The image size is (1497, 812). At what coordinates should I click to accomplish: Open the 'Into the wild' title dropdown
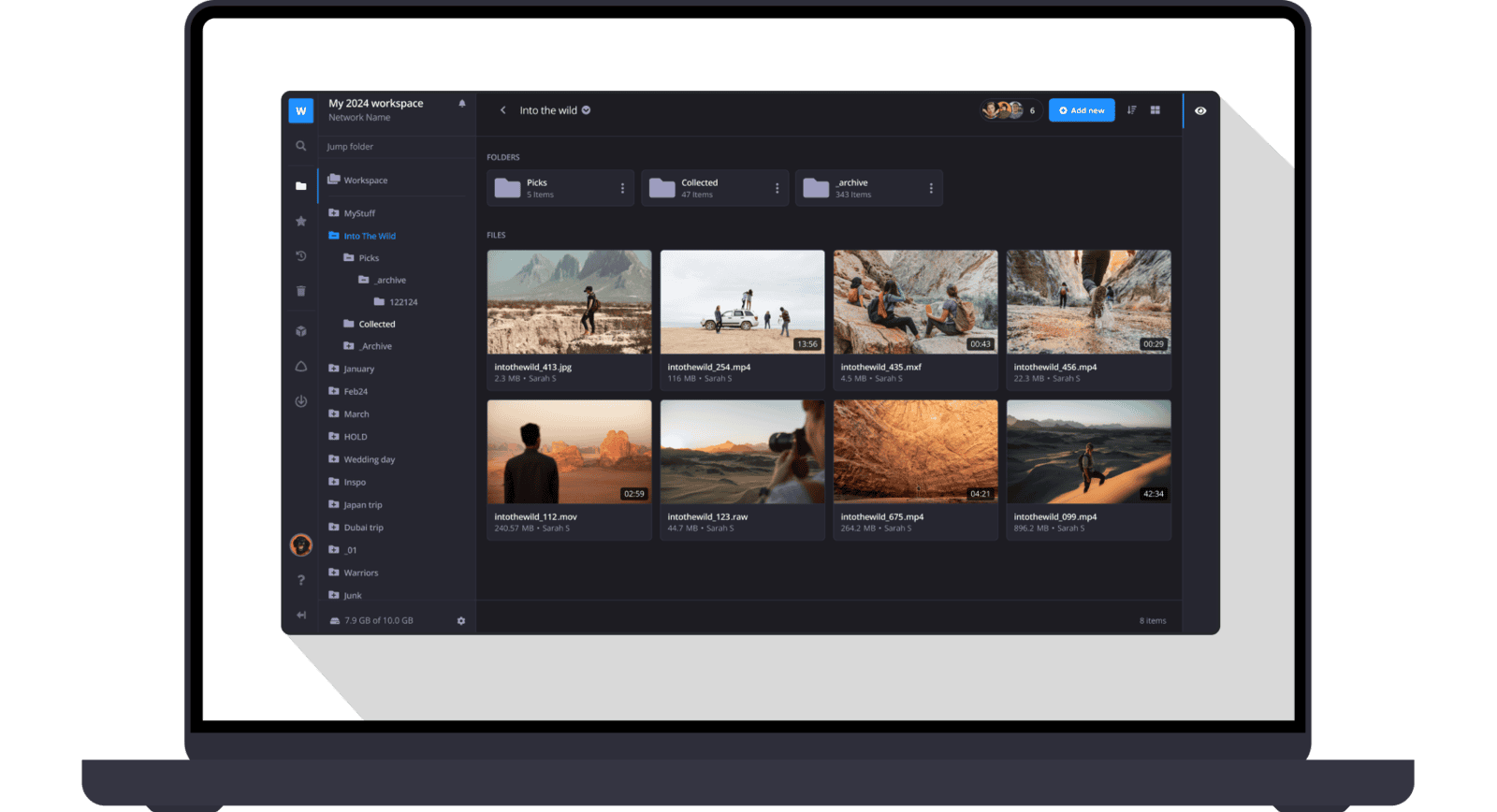587,110
